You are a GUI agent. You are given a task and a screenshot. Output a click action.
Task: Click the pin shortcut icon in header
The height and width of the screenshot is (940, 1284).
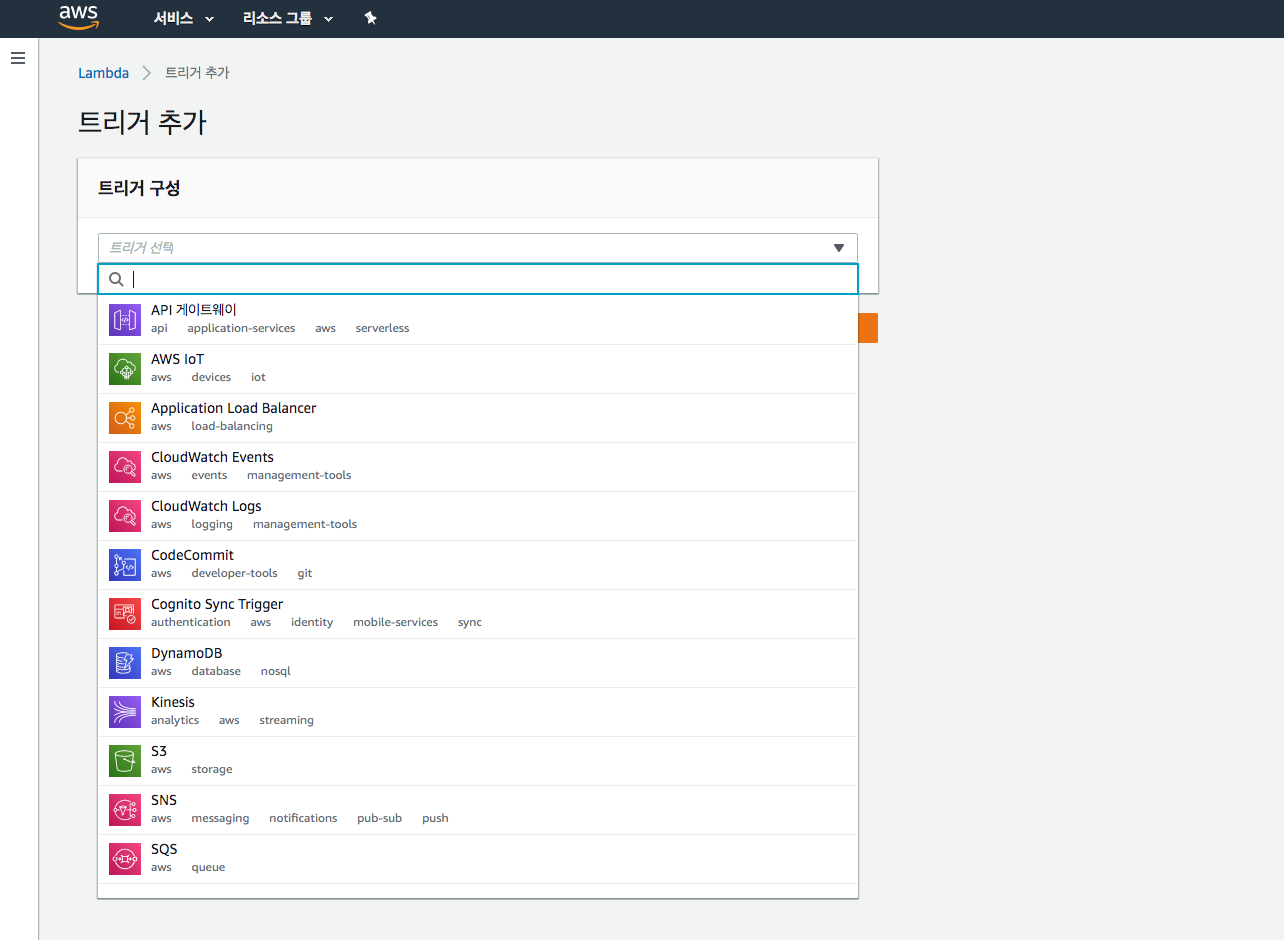[371, 18]
